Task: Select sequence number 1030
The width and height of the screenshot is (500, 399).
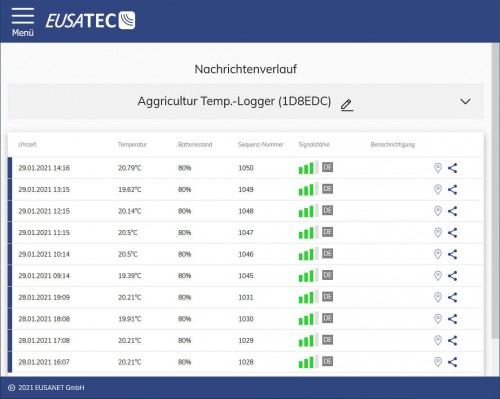Action: [246, 319]
